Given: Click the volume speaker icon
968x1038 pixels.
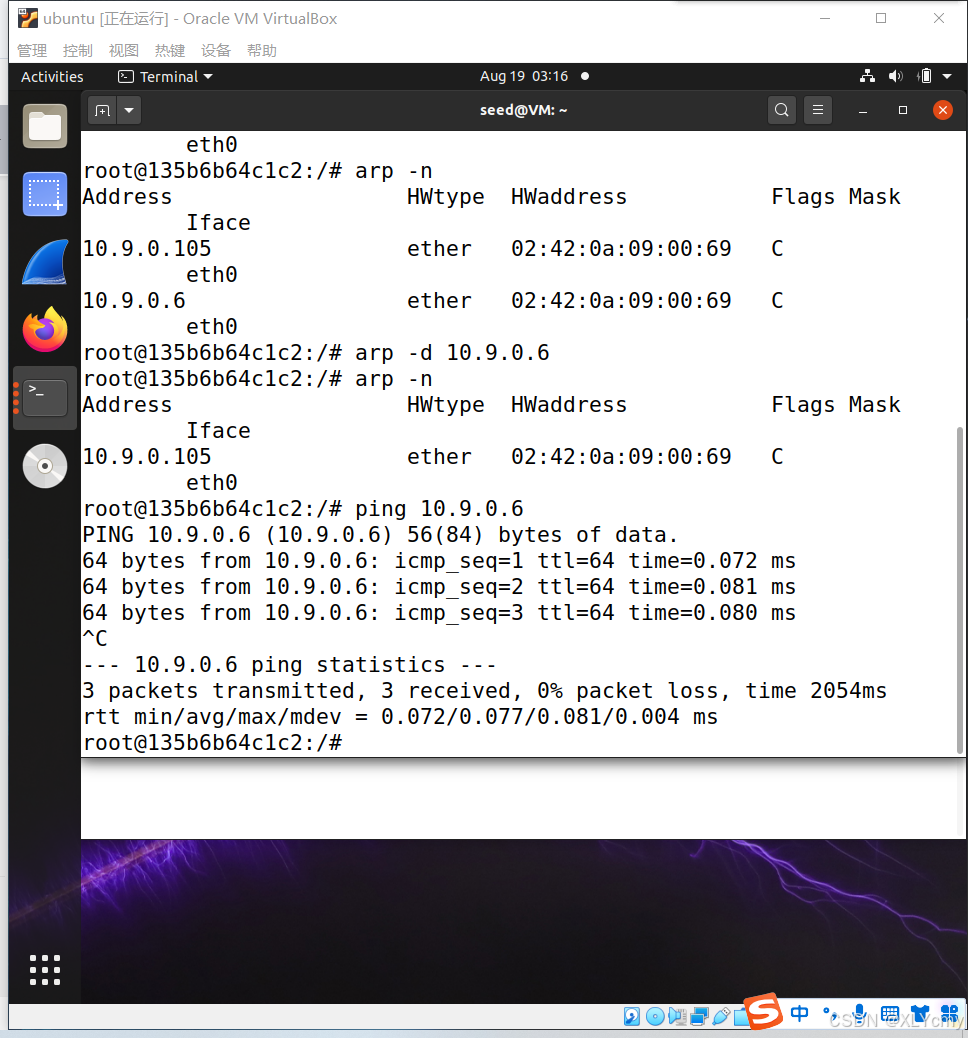Looking at the screenshot, I should [896, 76].
